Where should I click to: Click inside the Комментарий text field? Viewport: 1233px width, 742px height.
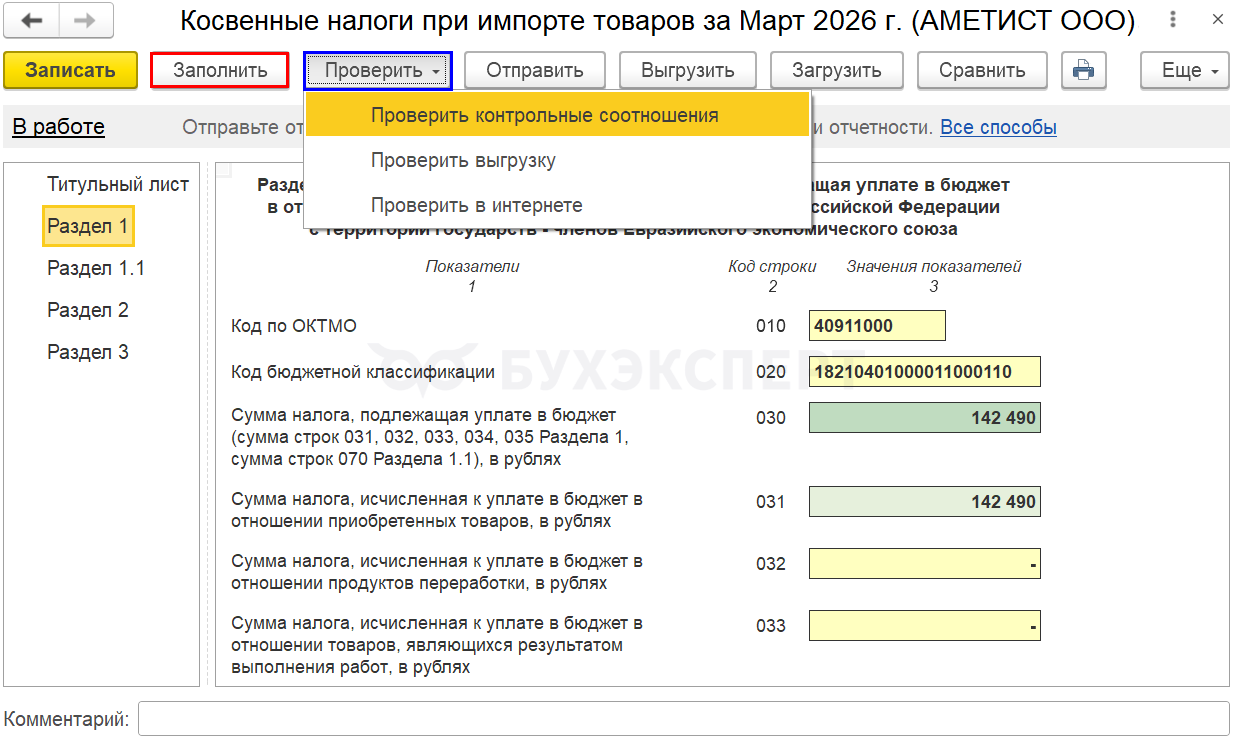(x=683, y=718)
